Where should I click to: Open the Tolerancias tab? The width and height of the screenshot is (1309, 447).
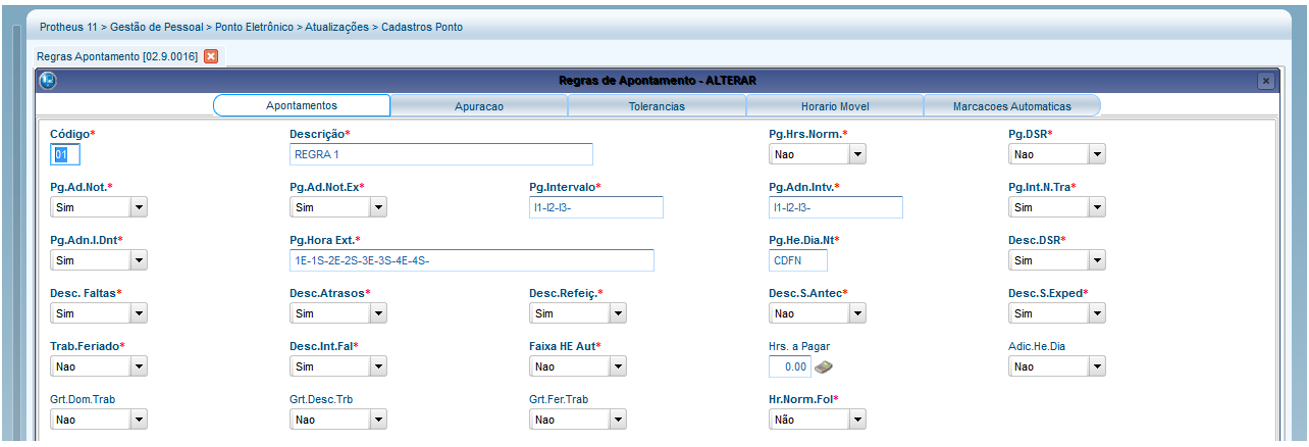click(656, 106)
